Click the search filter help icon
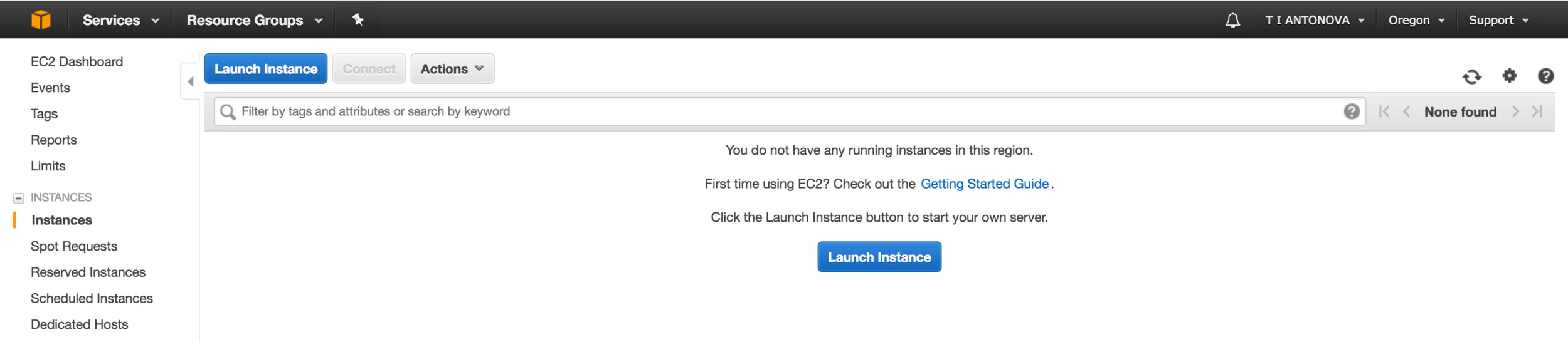Image resolution: width=1568 pixels, height=342 pixels. point(1352,111)
